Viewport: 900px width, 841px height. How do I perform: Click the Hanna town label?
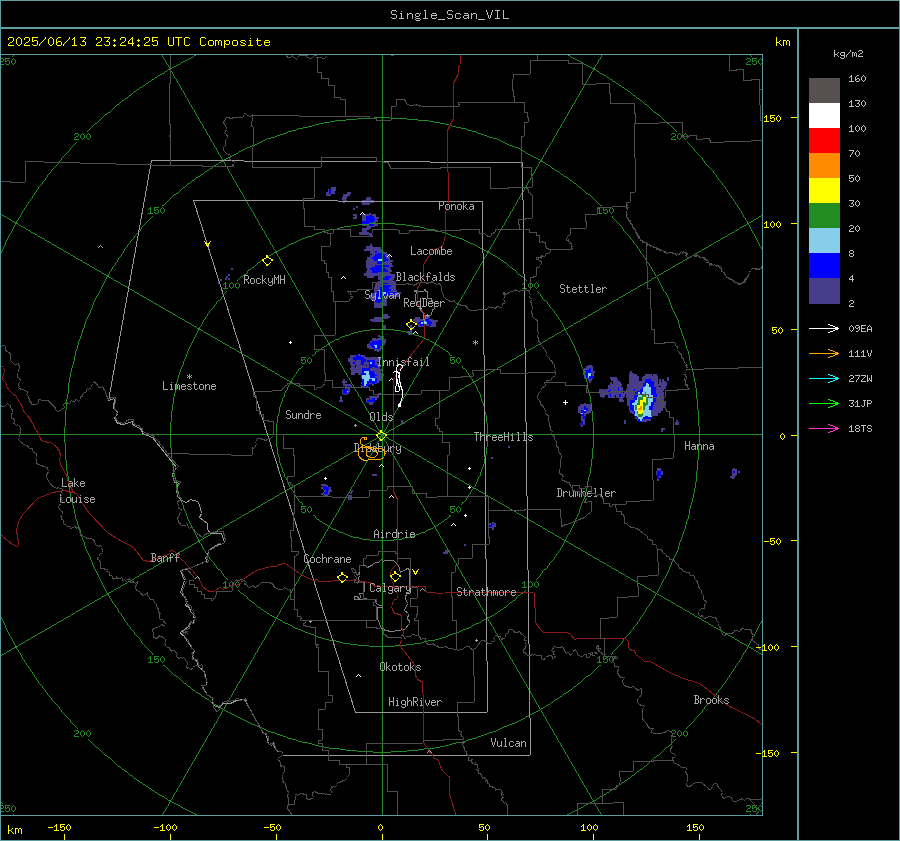tap(699, 446)
